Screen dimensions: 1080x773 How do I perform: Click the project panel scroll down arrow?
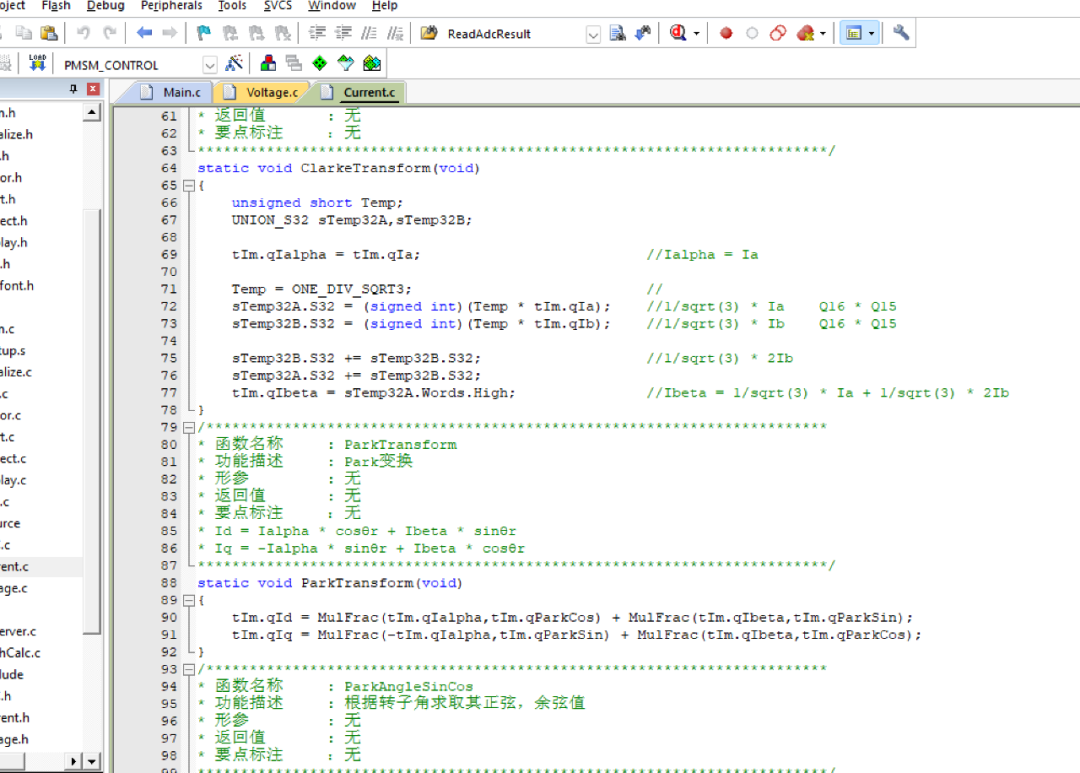click(x=92, y=761)
